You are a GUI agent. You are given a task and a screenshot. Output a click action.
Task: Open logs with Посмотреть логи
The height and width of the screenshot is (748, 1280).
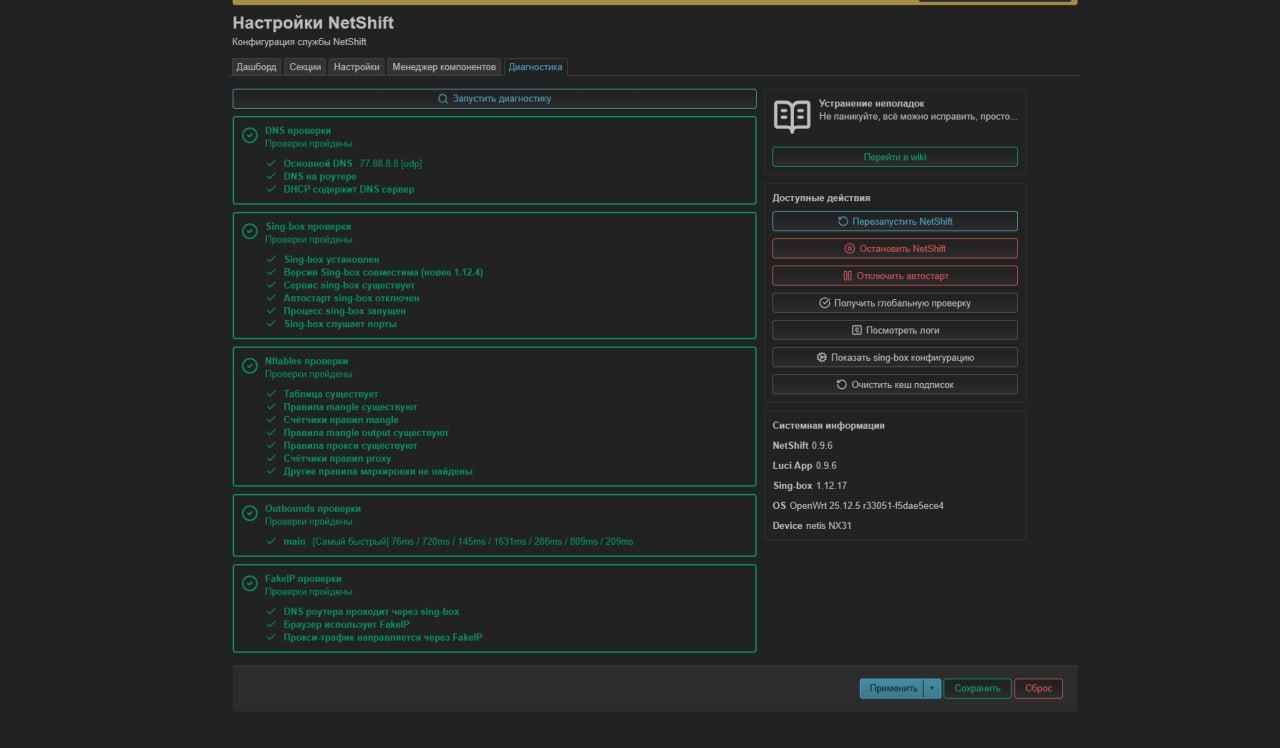click(895, 330)
